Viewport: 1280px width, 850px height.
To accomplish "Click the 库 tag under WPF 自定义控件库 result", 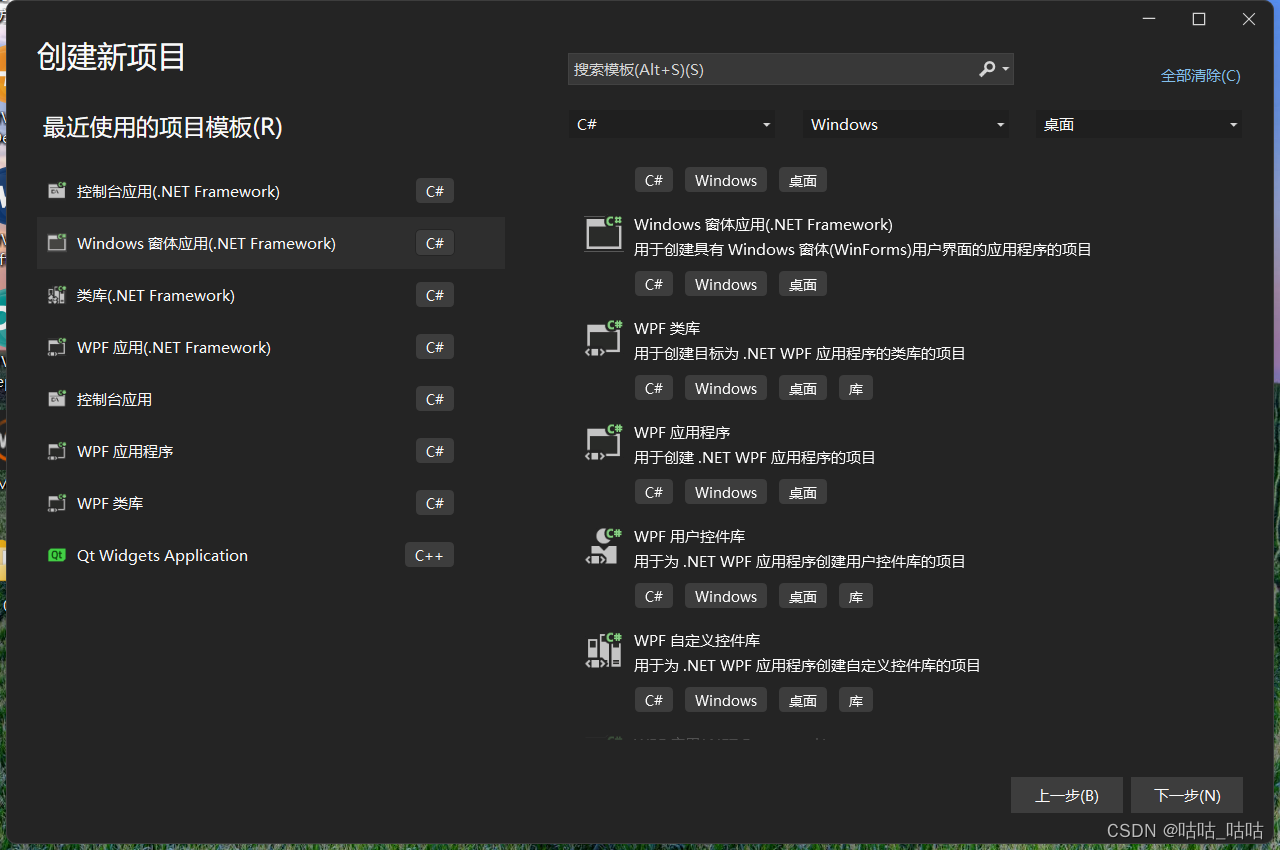I will click(x=856, y=700).
